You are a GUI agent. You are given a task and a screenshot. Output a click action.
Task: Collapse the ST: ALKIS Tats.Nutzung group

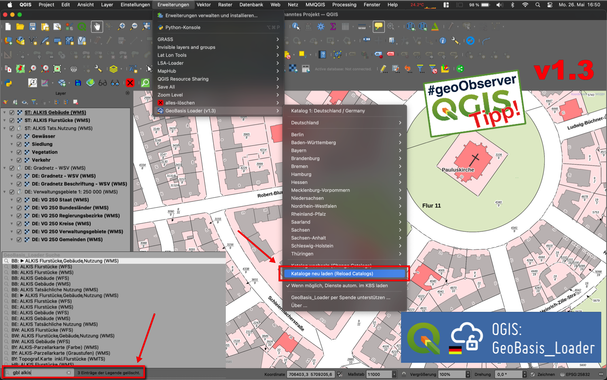click(5, 128)
